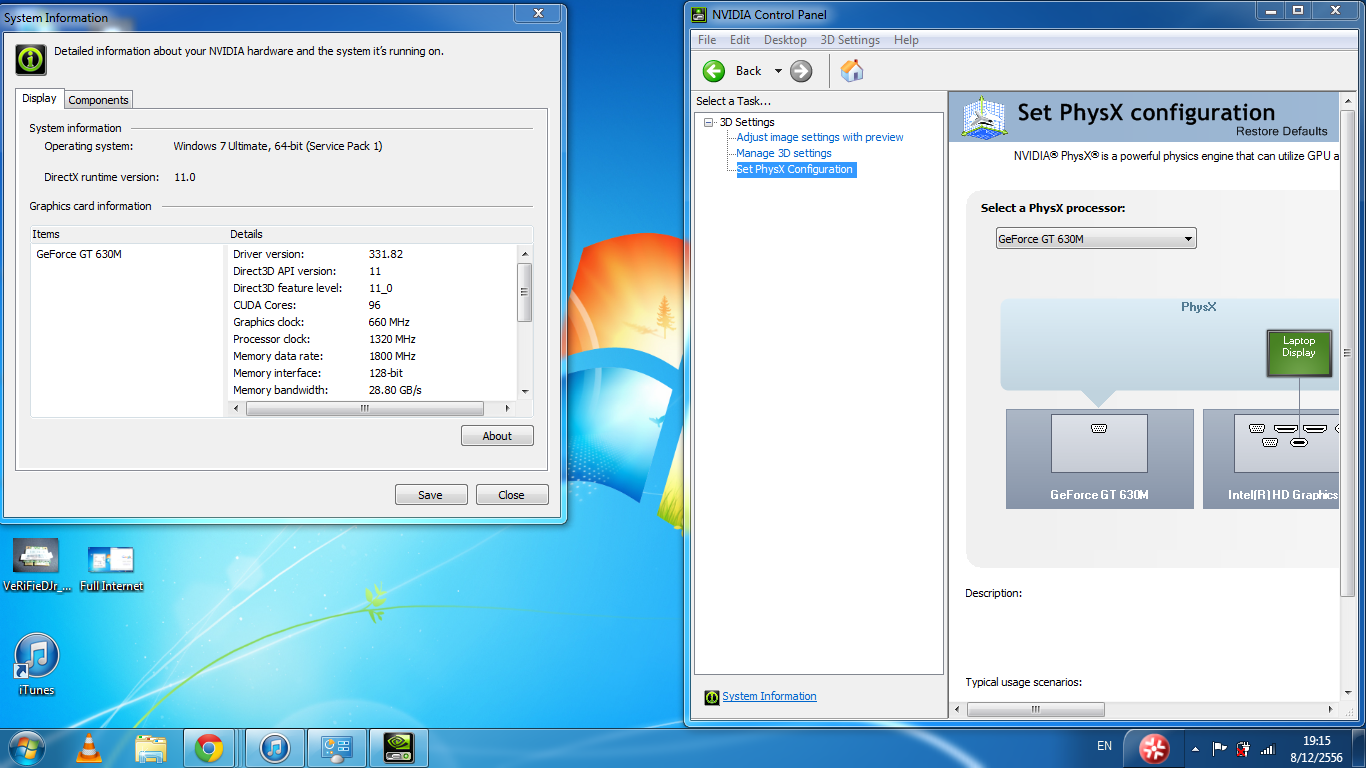
Task: Open the File menu
Action: (707, 40)
